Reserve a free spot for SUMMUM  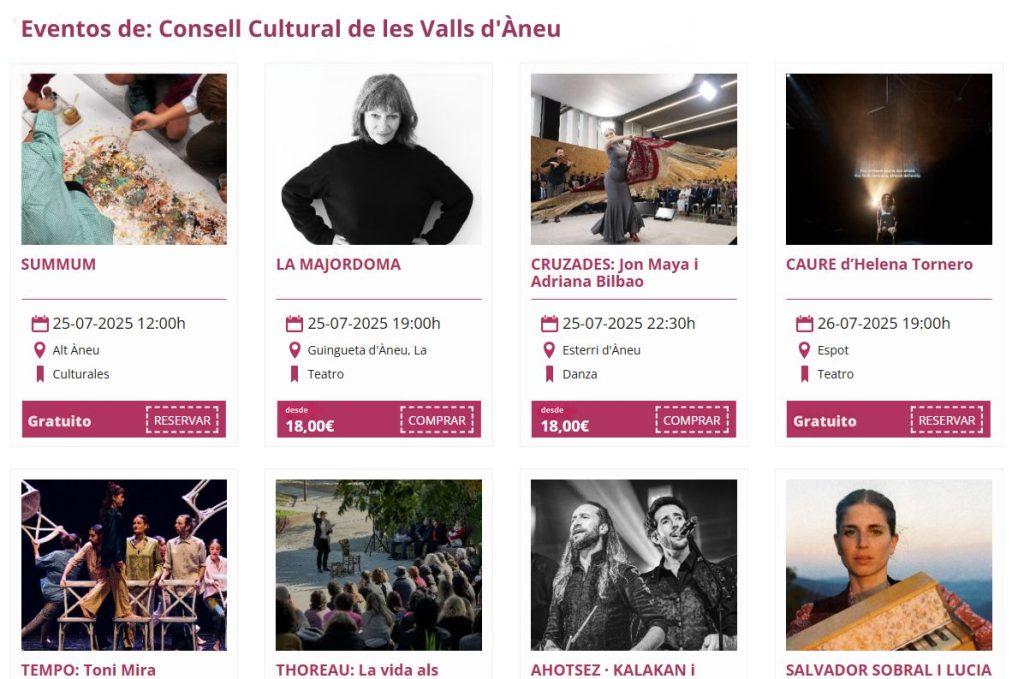pos(182,420)
